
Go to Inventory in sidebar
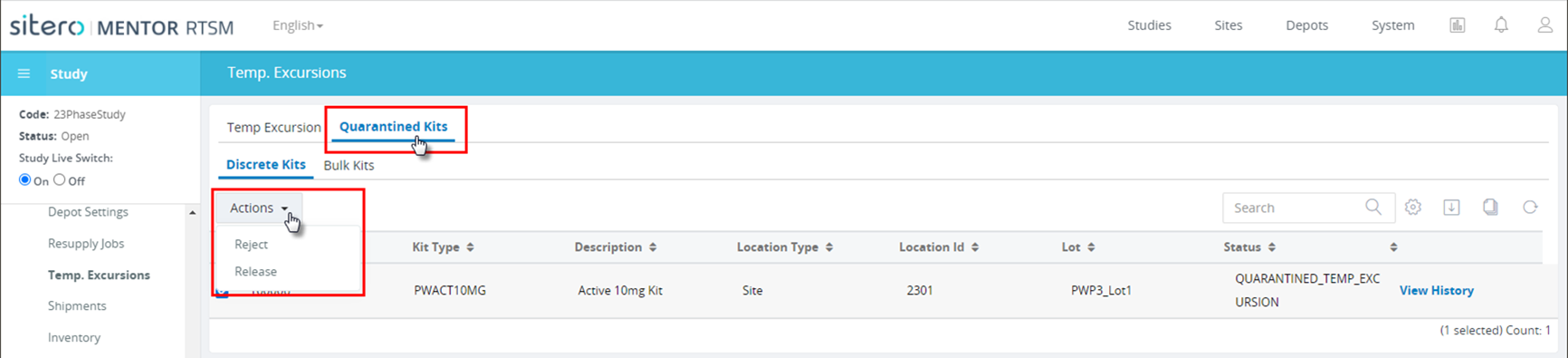coord(74,337)
